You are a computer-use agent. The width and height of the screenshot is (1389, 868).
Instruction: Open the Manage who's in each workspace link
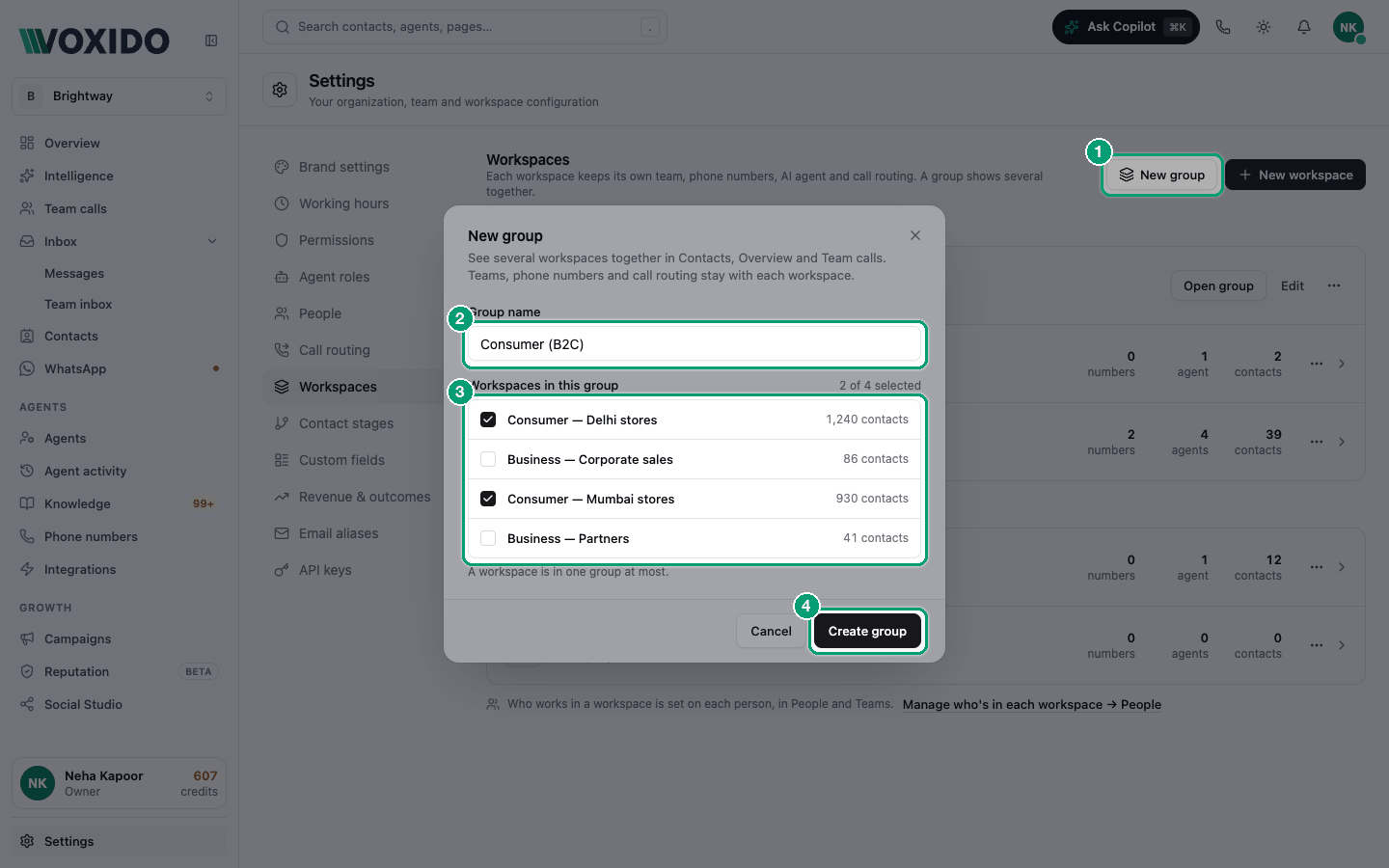click(x=1032, y=705)
